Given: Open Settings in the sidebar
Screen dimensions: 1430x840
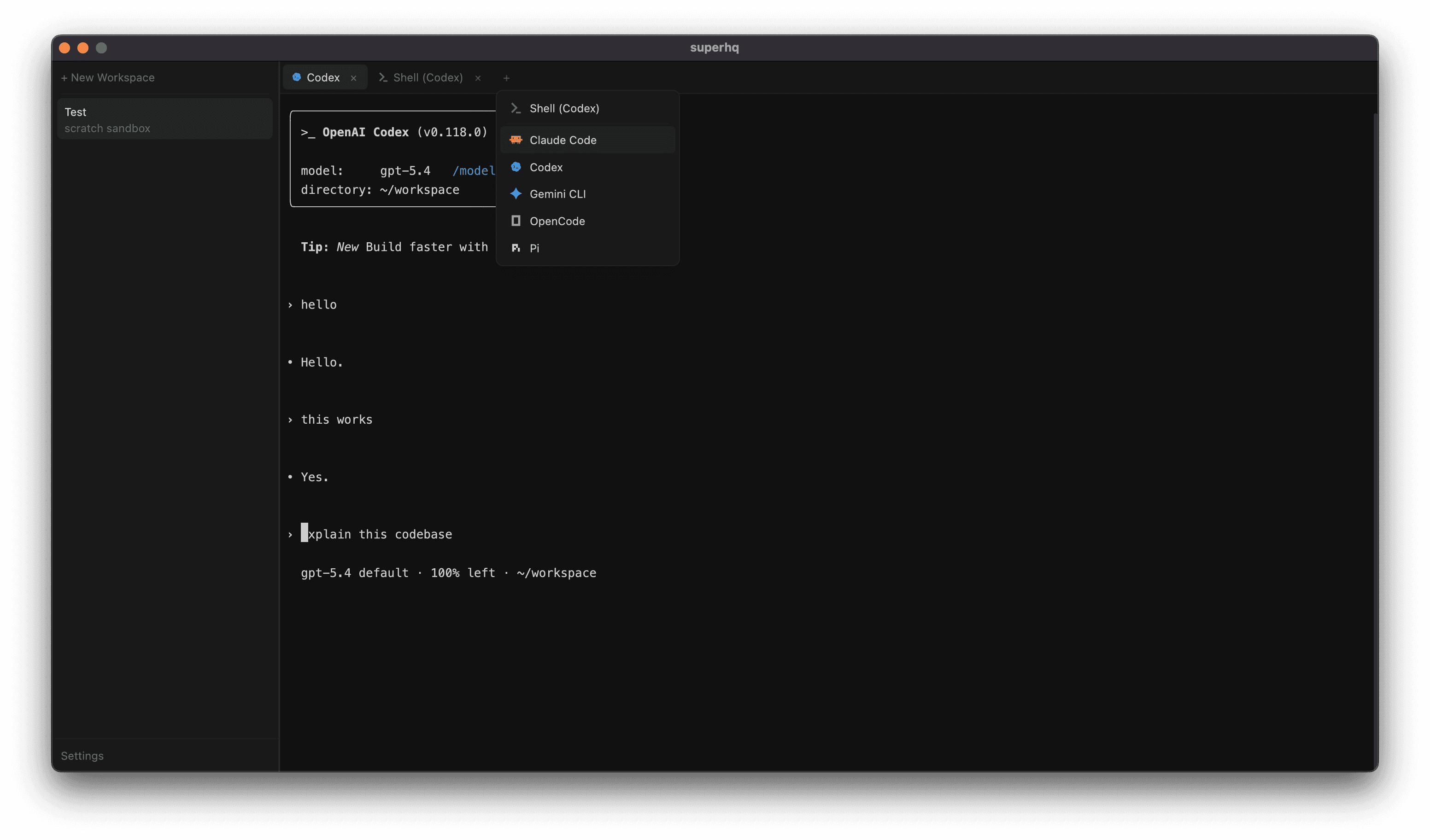Looking at the screenshot, I should (82, 755).
